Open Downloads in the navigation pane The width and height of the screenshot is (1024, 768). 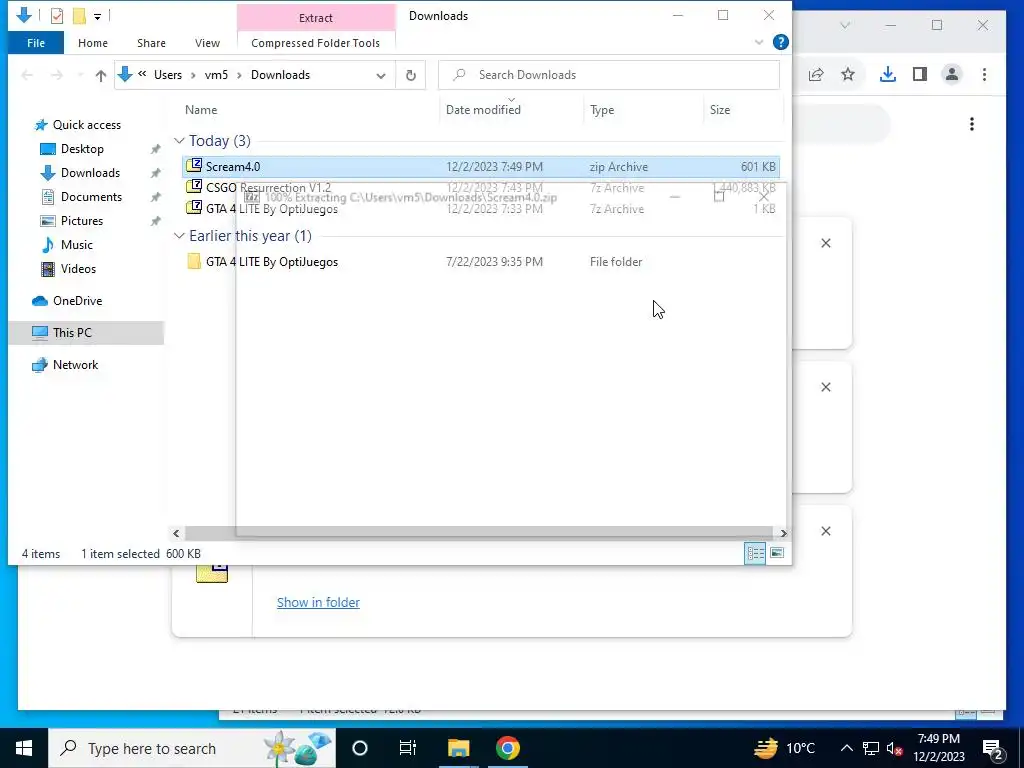tap(90, 173)
